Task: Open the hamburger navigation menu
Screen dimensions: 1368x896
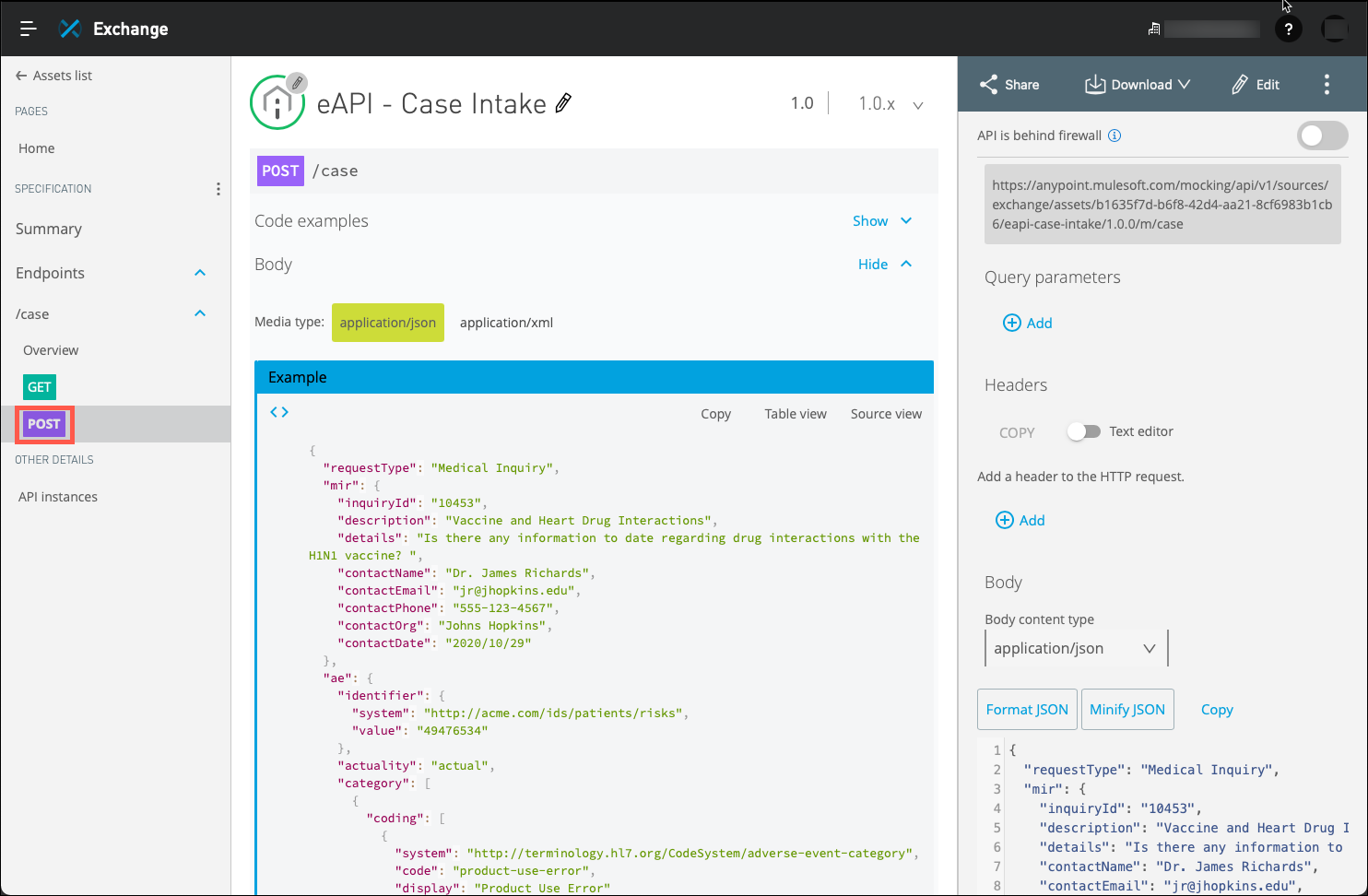Action: click(x=28, y=29)
